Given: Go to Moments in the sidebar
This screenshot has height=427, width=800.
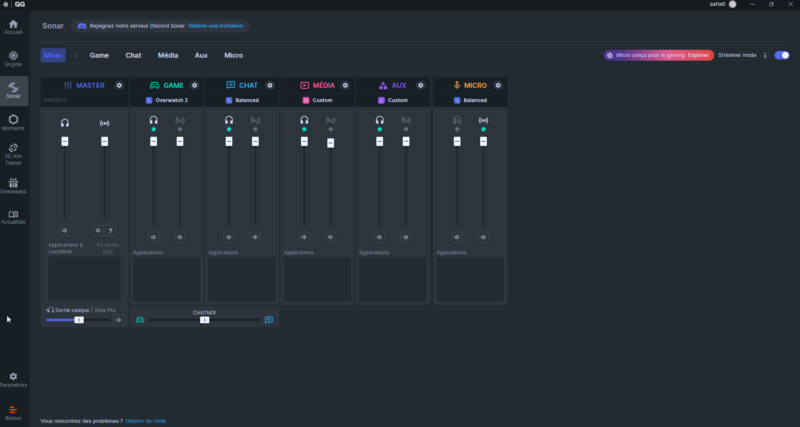Looking at the screenshot, I should click(x=13, y=122).
